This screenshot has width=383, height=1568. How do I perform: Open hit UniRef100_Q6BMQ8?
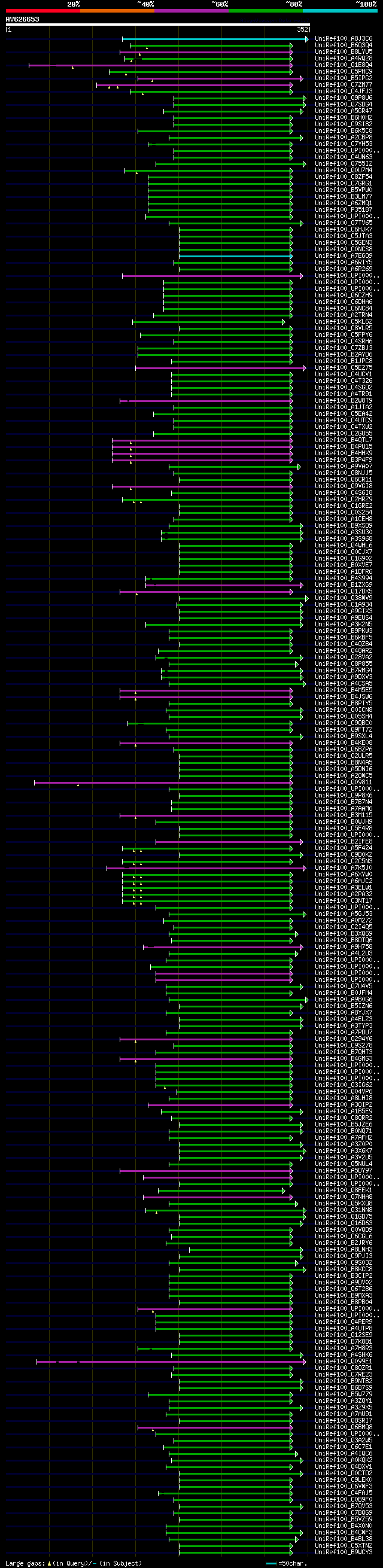[x=344, y=1427]
